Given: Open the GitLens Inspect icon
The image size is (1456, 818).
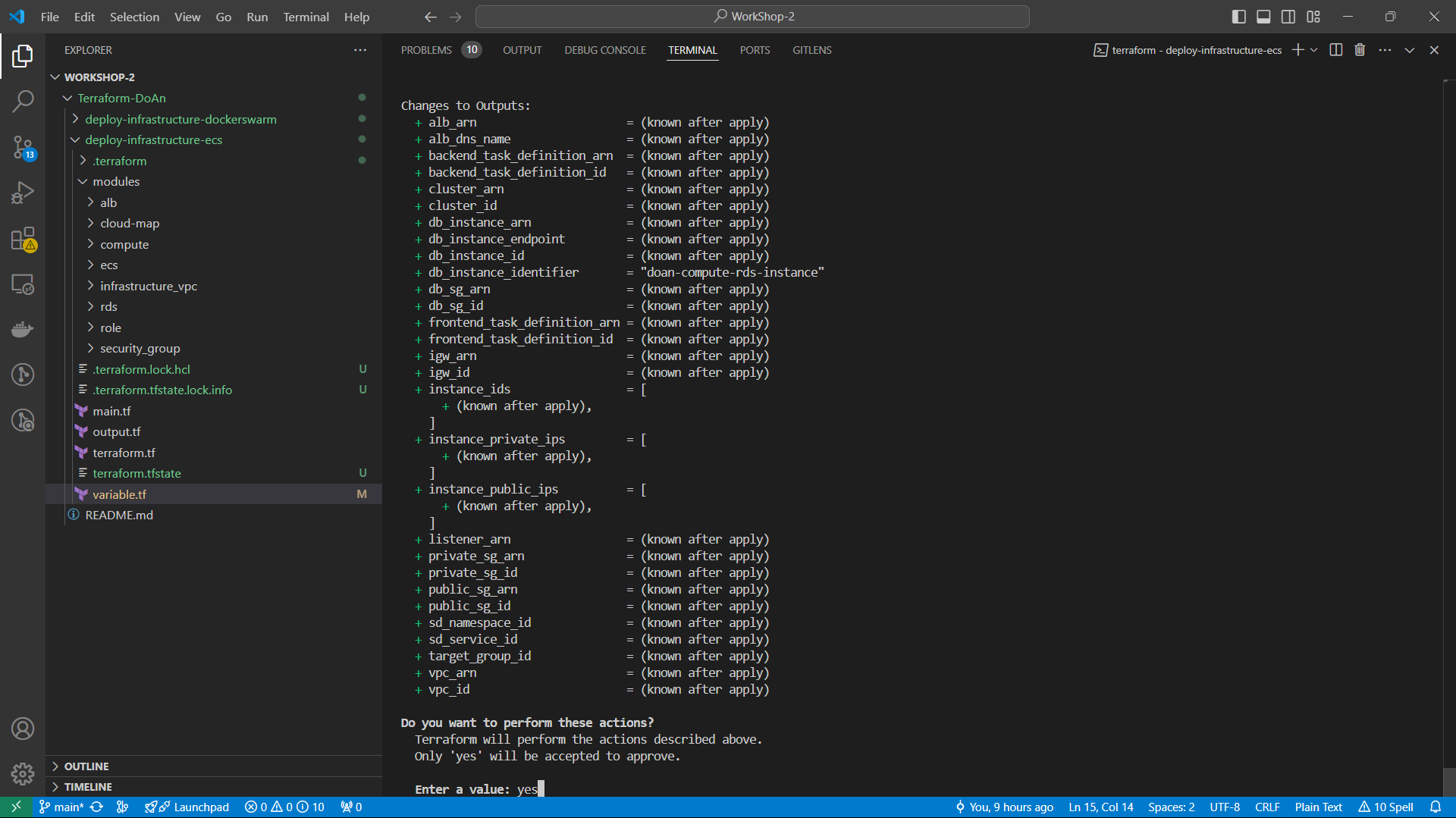Looking at the screenshot, I should (23, 420).
